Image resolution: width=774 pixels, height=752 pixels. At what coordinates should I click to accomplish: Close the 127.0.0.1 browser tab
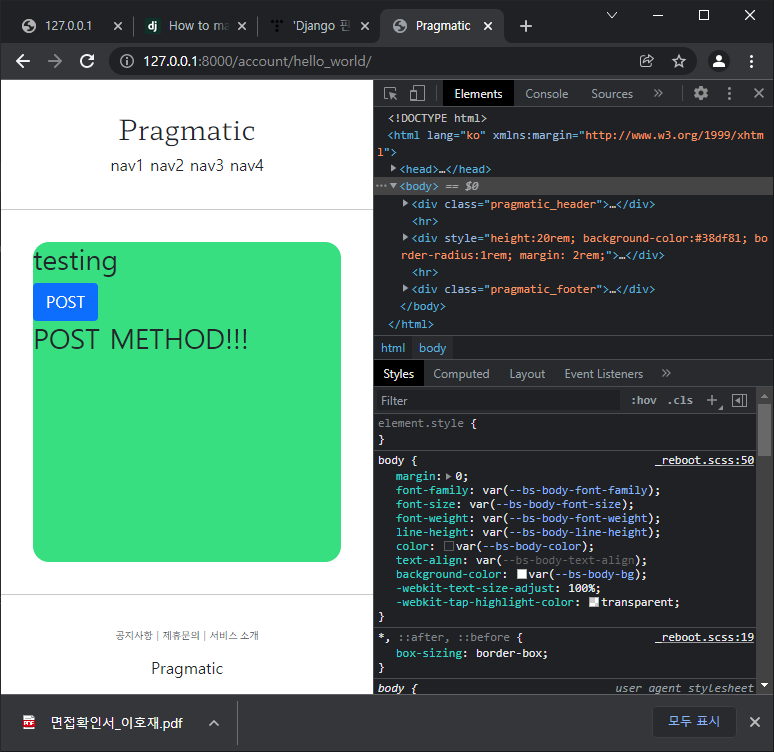pyautogui.click(x=117, y=26)
